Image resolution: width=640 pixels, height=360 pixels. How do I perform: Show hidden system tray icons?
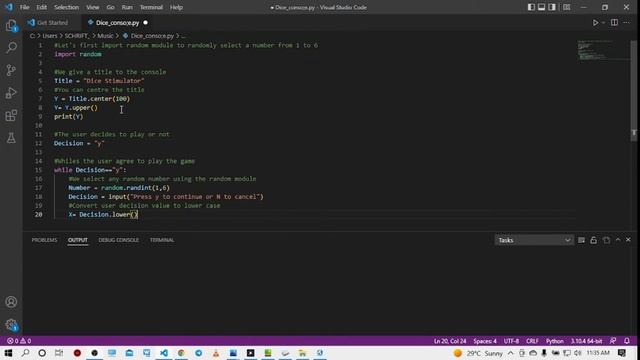[511, 353]
